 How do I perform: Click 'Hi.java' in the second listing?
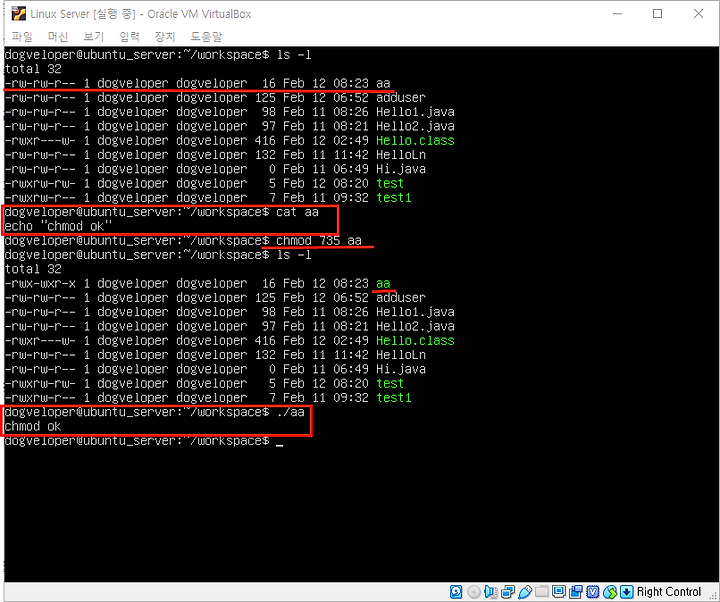coord(401,369)
